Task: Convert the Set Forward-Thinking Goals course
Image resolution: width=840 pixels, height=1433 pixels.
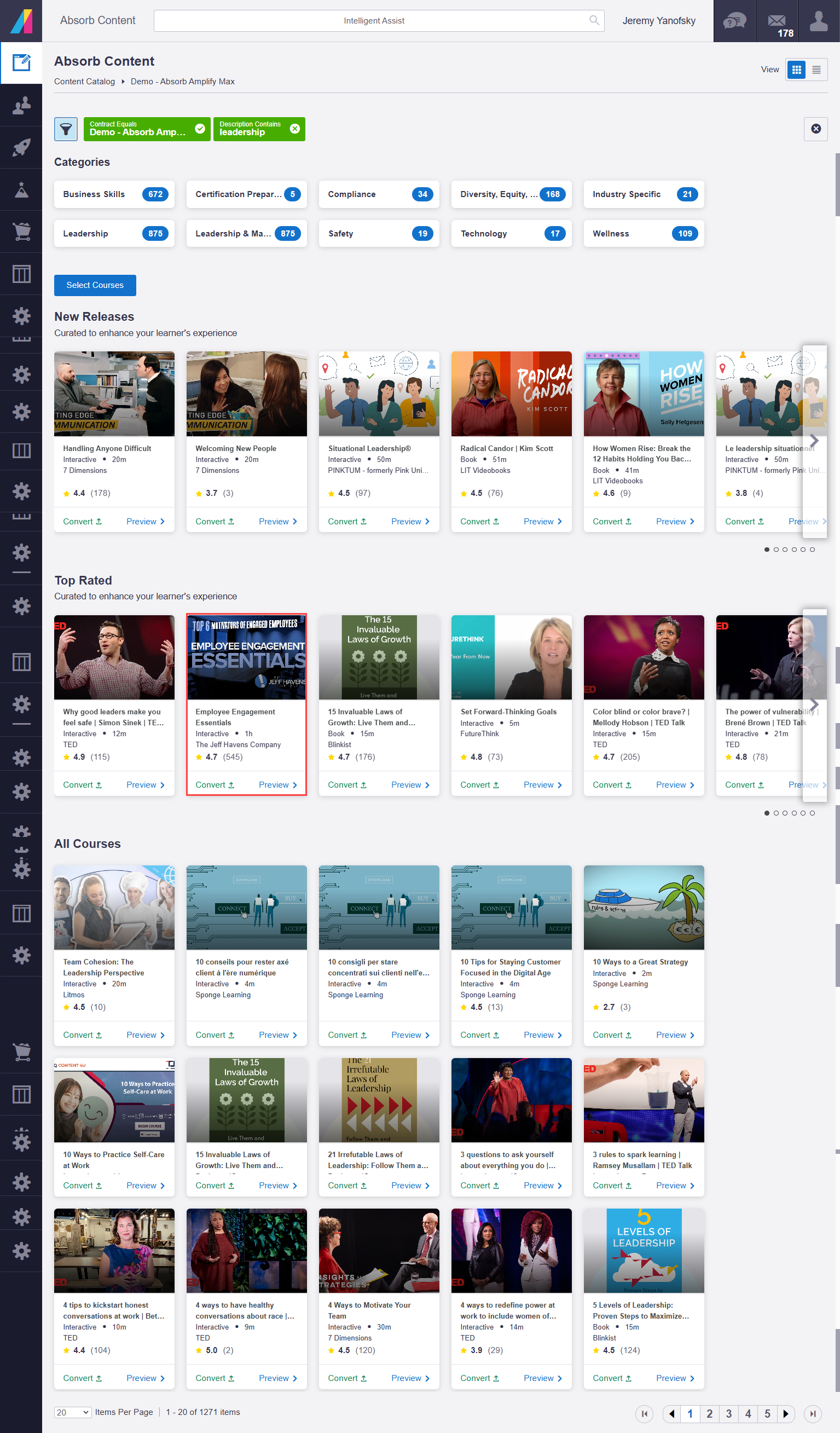Action: (480, 785)
